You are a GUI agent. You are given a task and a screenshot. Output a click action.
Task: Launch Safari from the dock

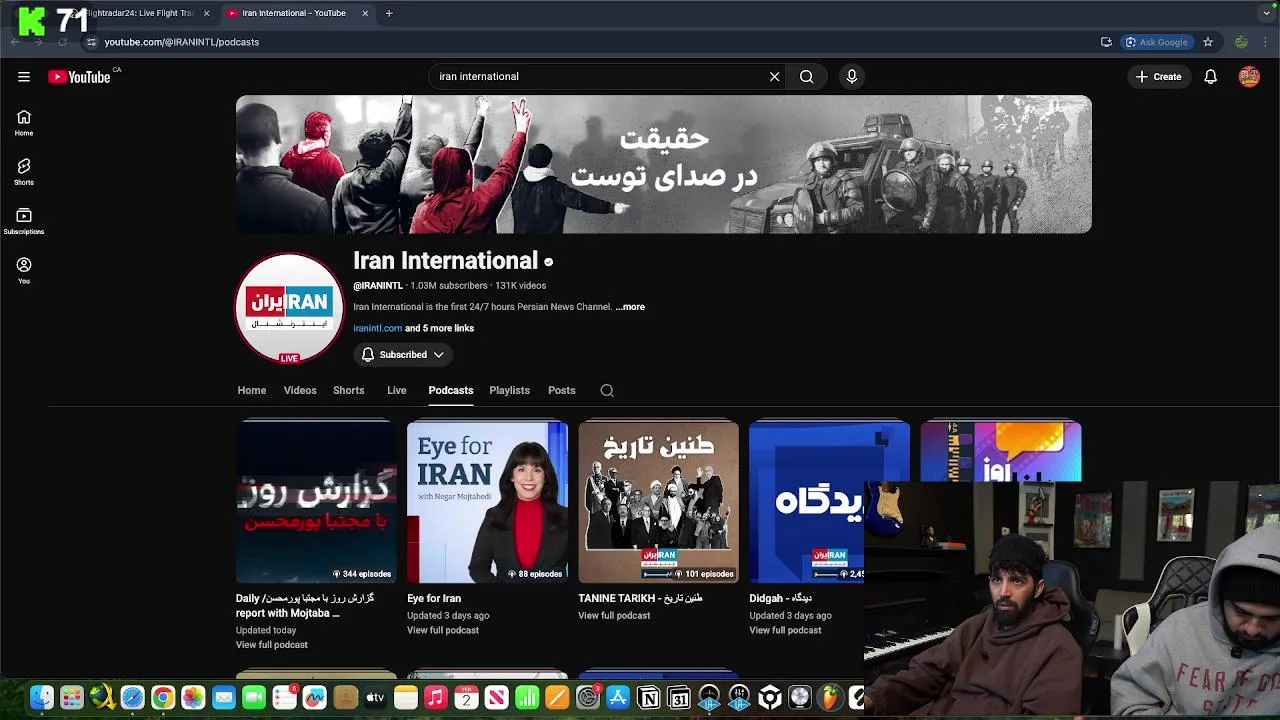point(132,698)
